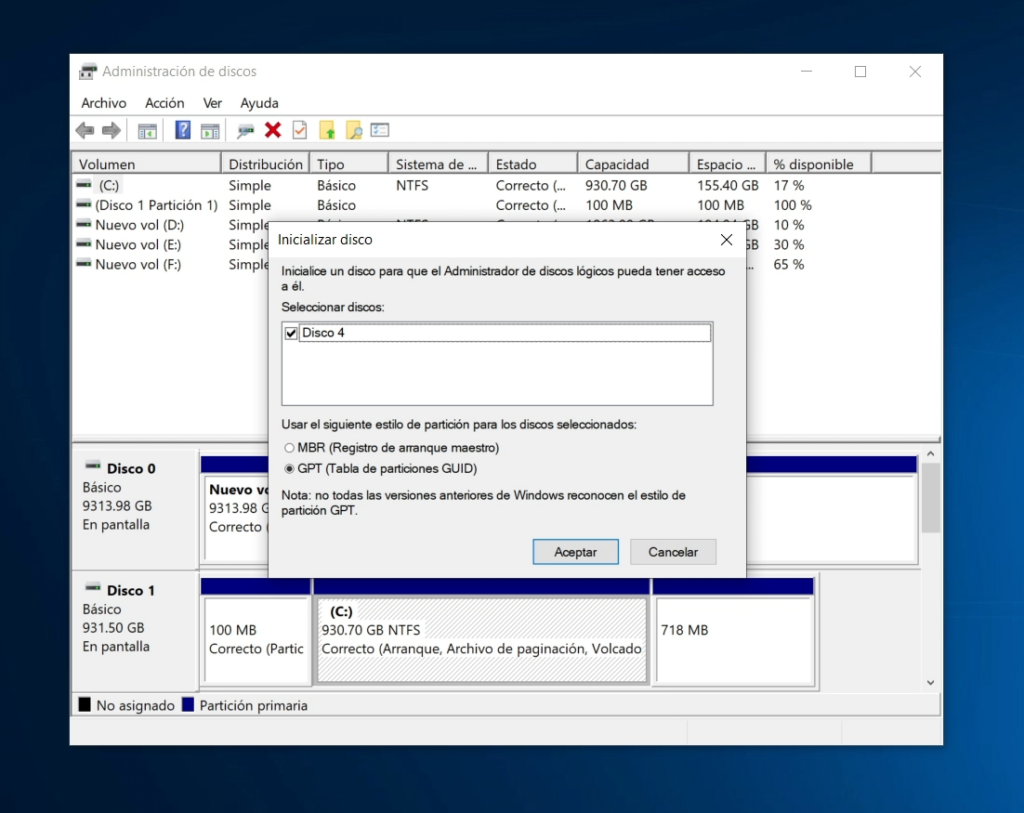Open the Archivo menu
The image size is (1024, 813).
tap(104, 103)
